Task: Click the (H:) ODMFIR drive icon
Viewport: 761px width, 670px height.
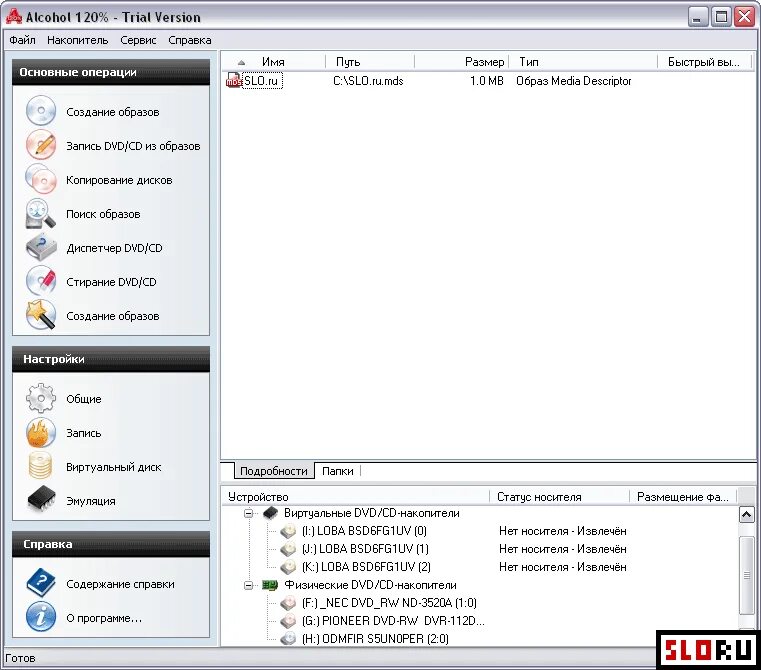Action: [x=288, y=638]
